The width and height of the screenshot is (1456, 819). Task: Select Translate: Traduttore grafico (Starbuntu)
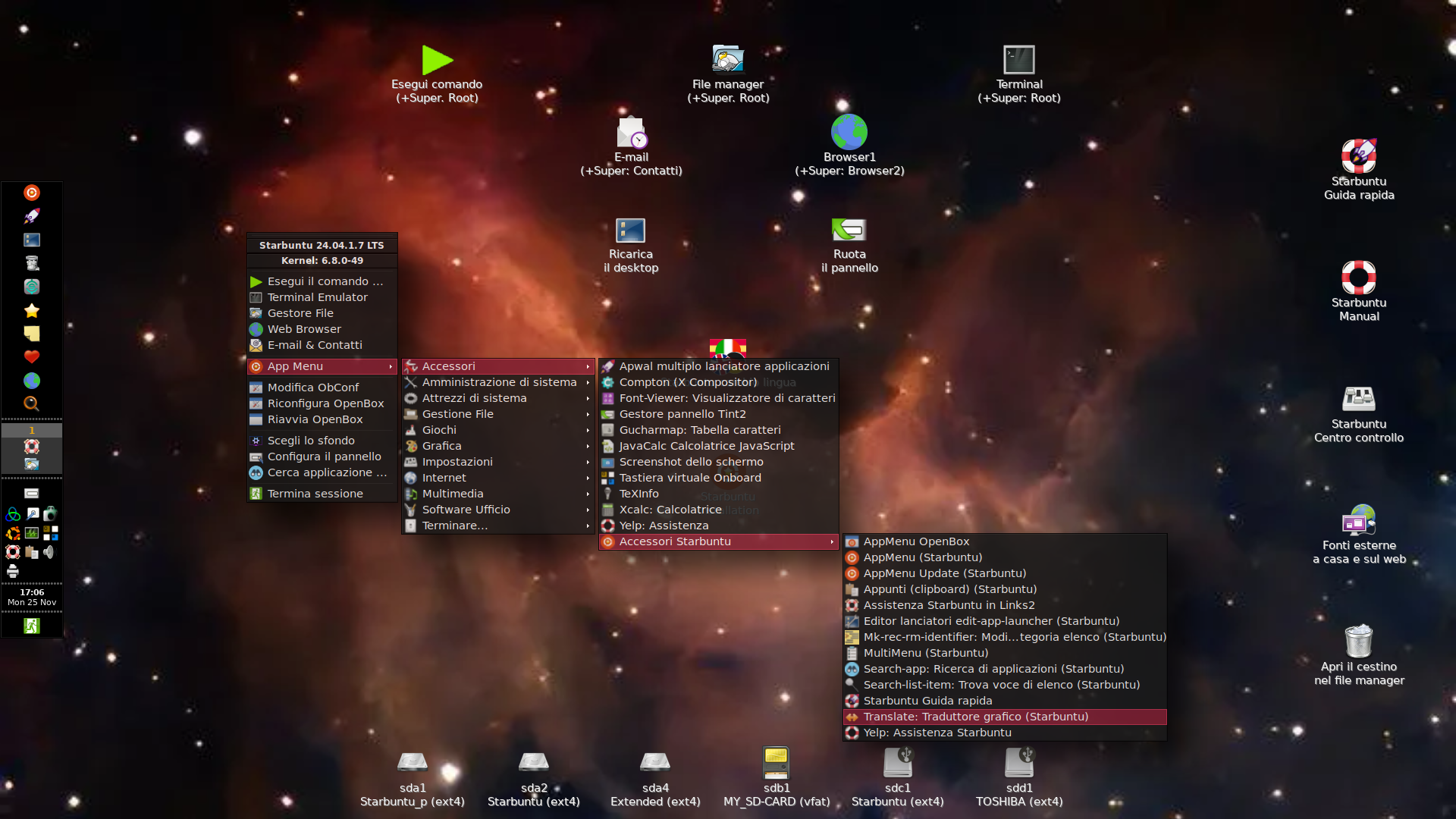1005,717
